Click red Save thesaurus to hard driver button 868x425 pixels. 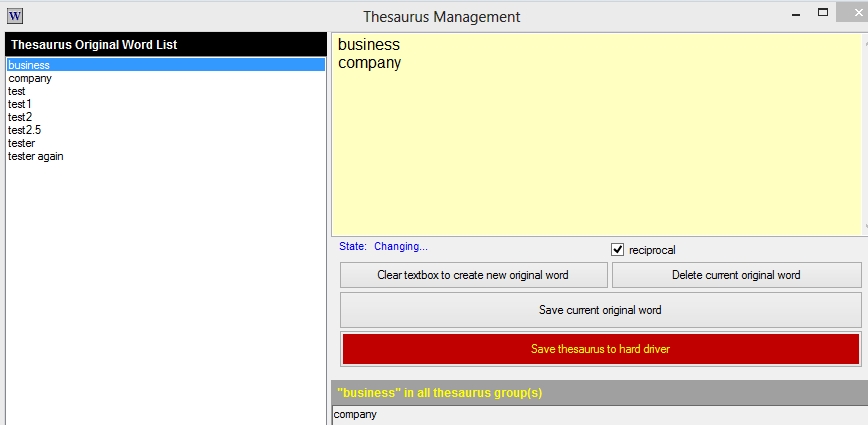[600, 349]
